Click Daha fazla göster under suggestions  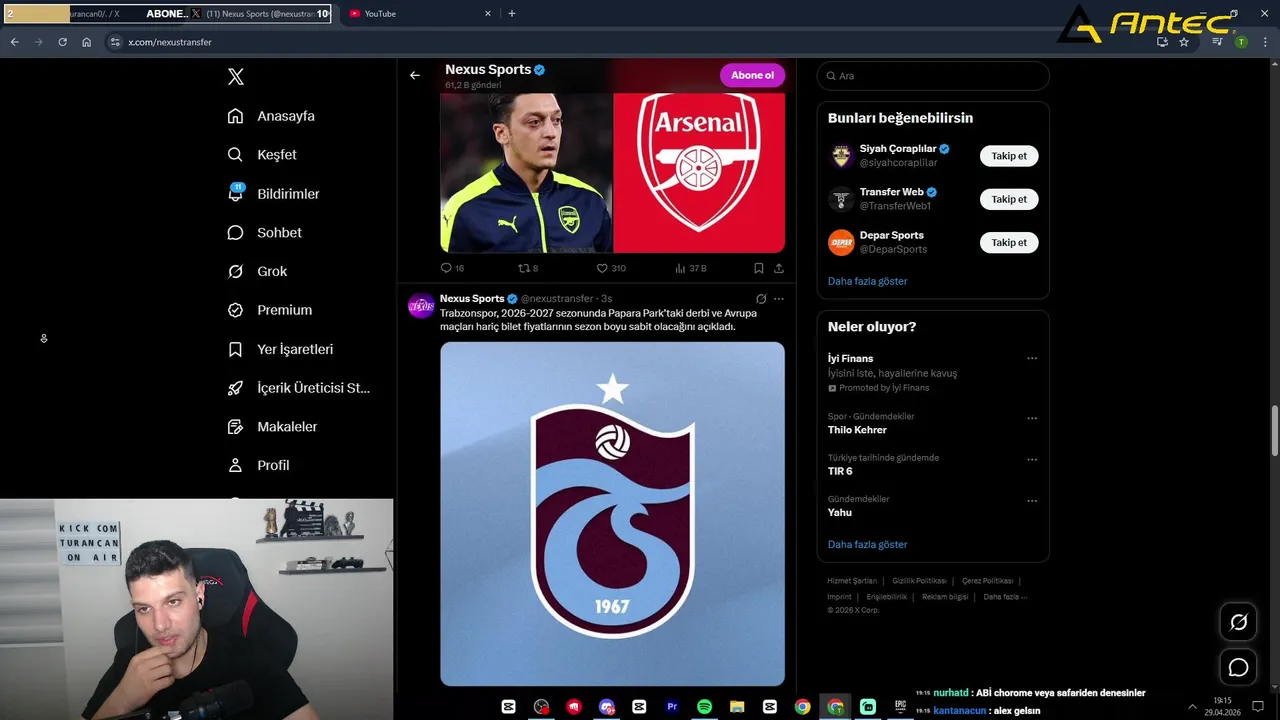pyautogui.click(x=867, y=281)
